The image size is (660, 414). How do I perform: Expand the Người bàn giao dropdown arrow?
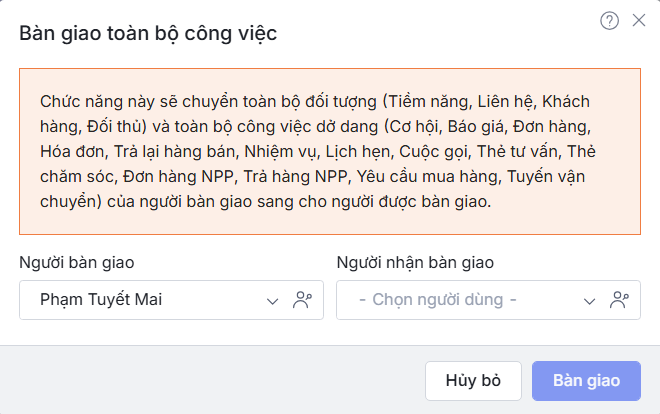point(272,300)
